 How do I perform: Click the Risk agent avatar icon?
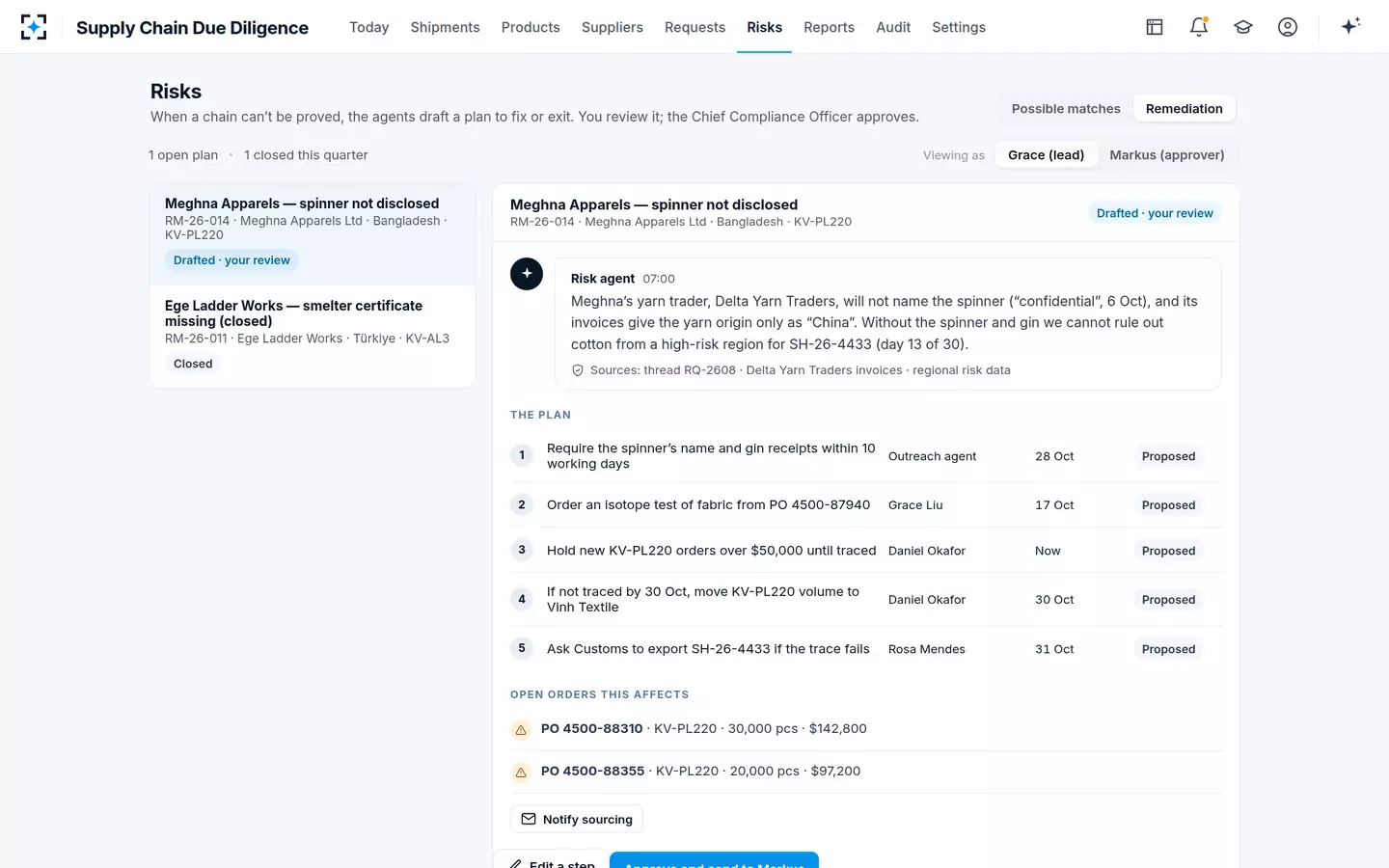pos(527,274)
